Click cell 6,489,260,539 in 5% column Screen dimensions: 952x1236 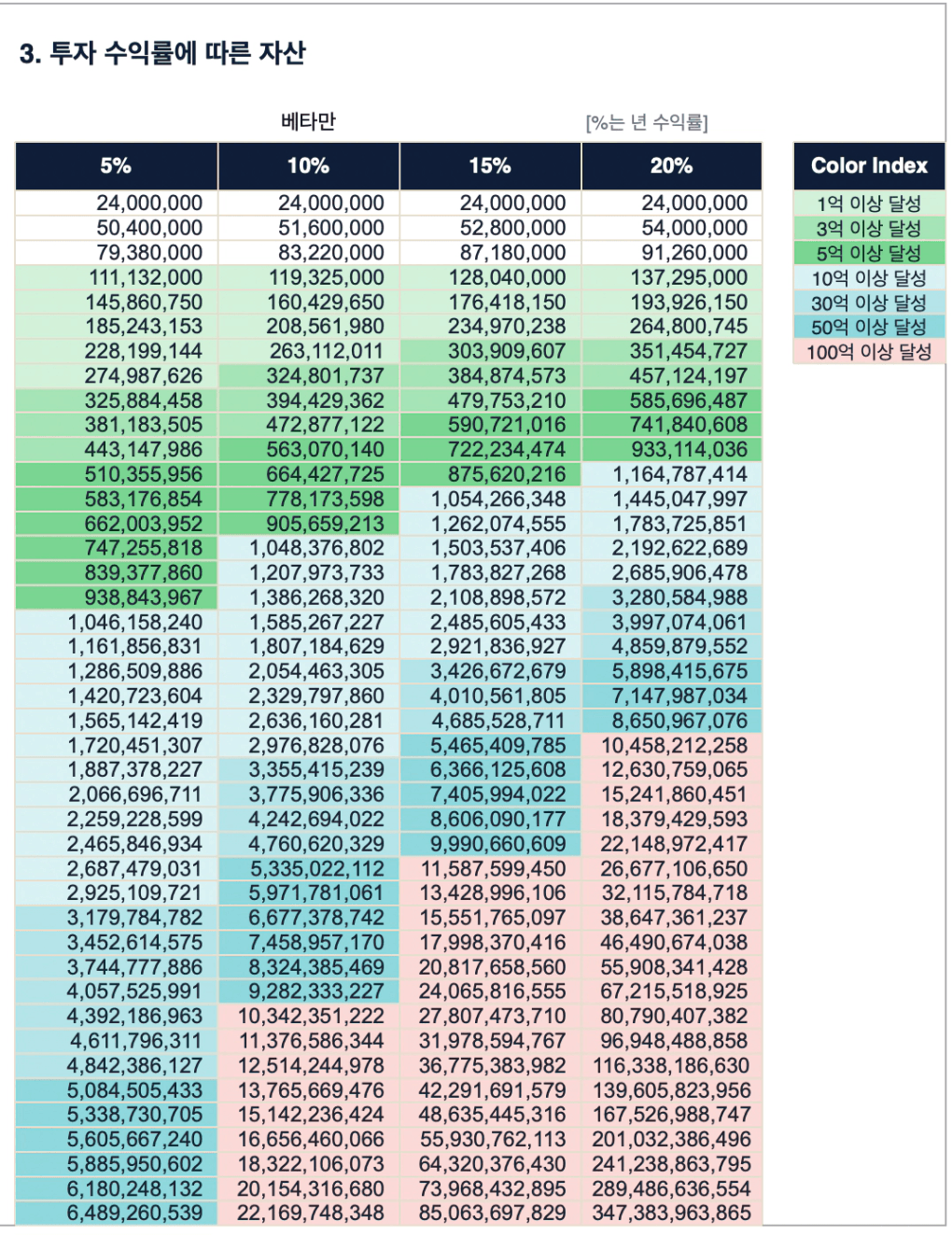pyautogui.click(x=117, y=1213)
